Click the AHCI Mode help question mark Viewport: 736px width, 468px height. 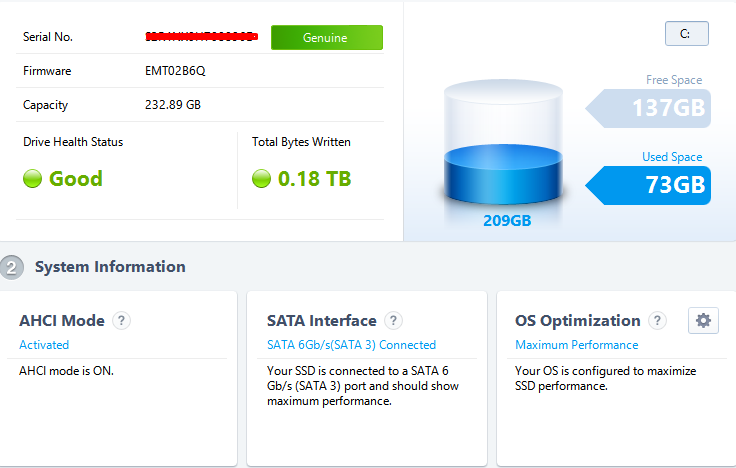pos(121,321)
